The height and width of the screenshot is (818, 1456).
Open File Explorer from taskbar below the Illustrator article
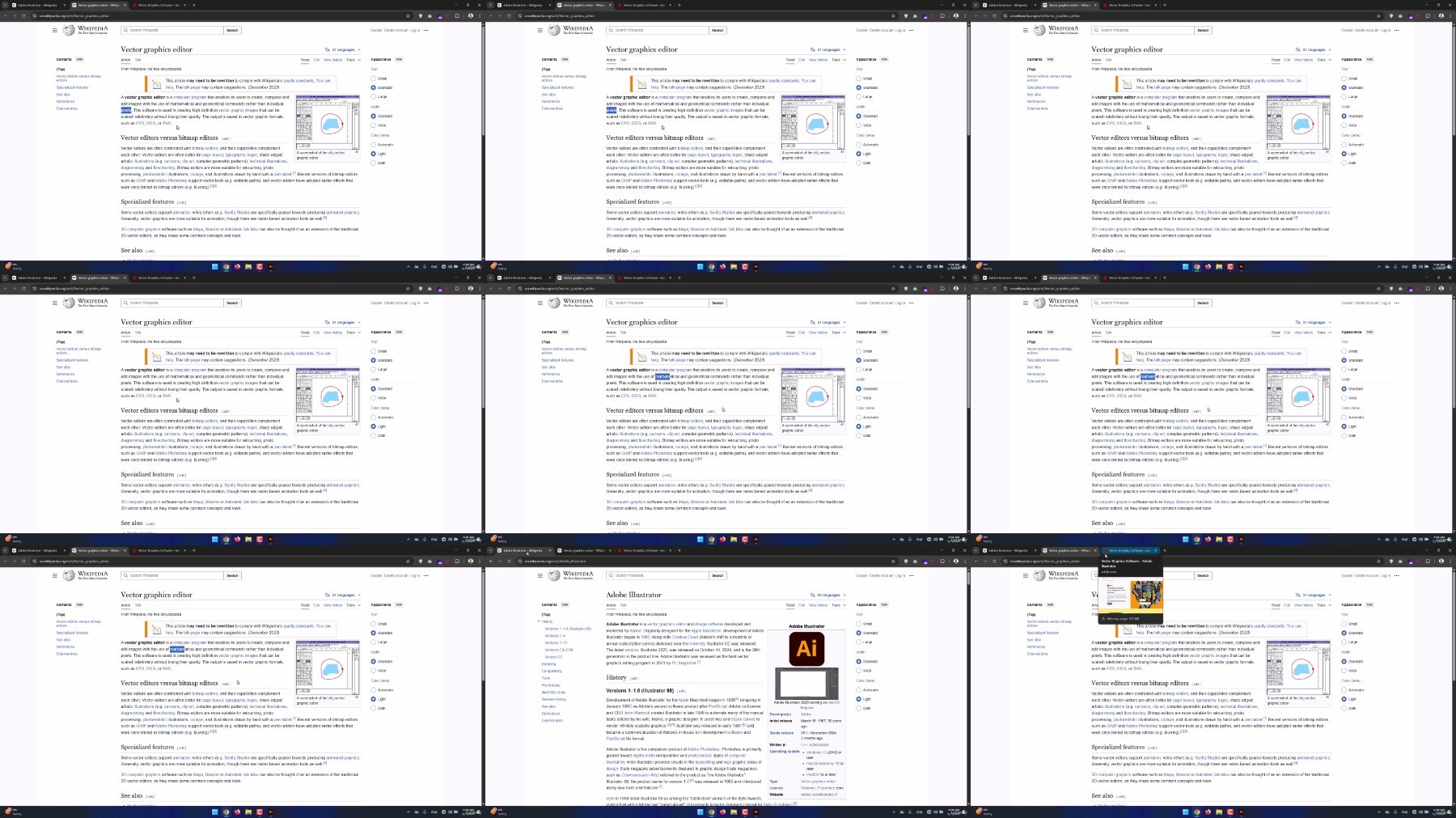coord(734,812)
